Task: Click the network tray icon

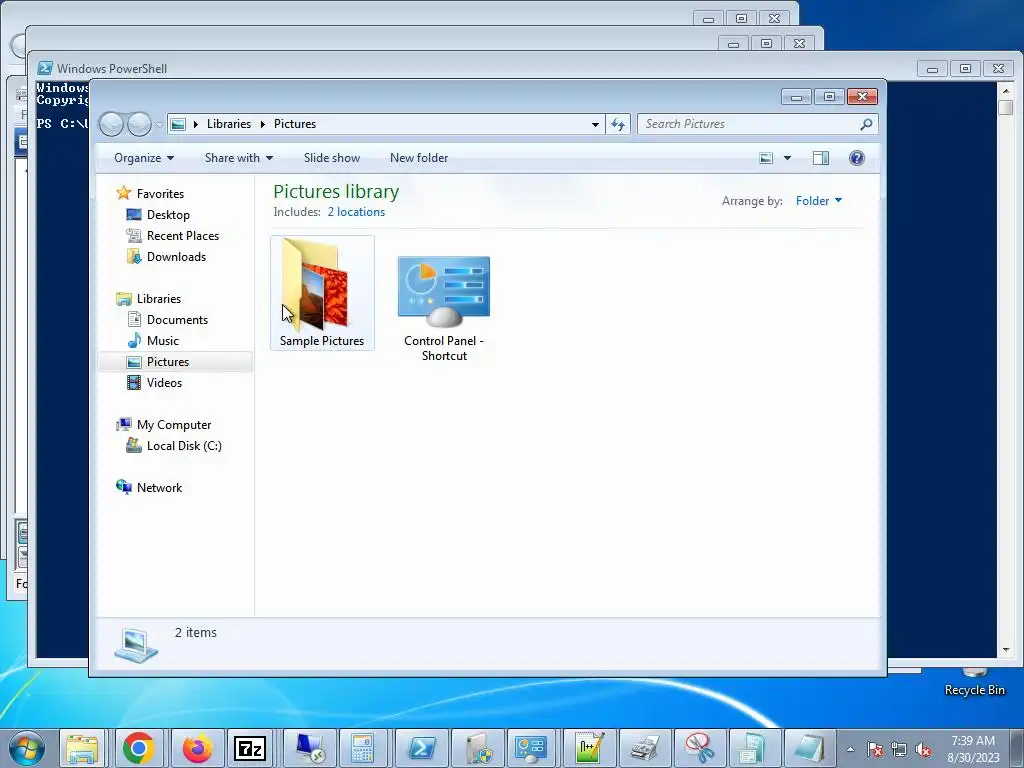Action: (x=899, y=749)
